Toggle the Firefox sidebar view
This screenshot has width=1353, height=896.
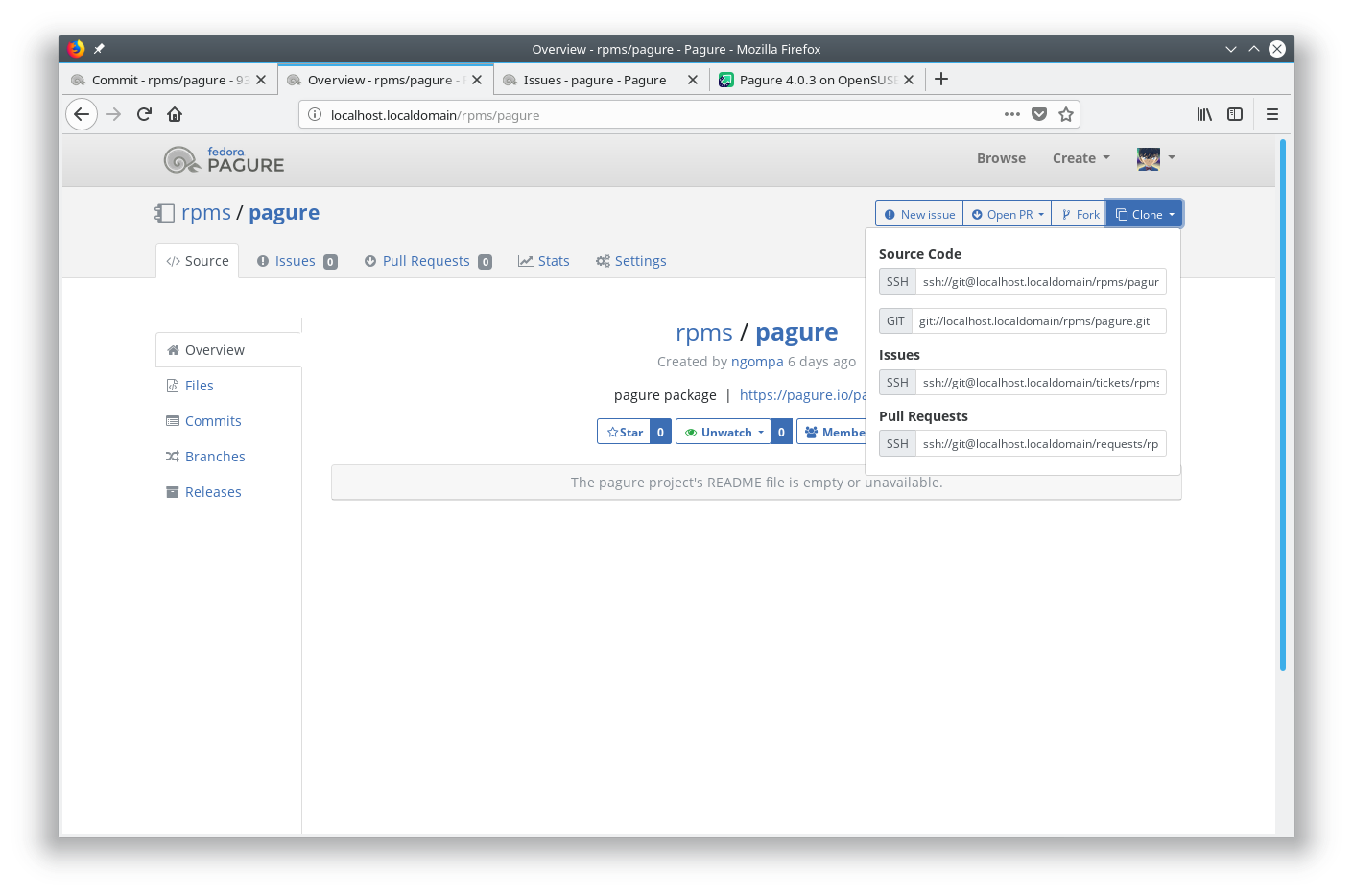1235,114
